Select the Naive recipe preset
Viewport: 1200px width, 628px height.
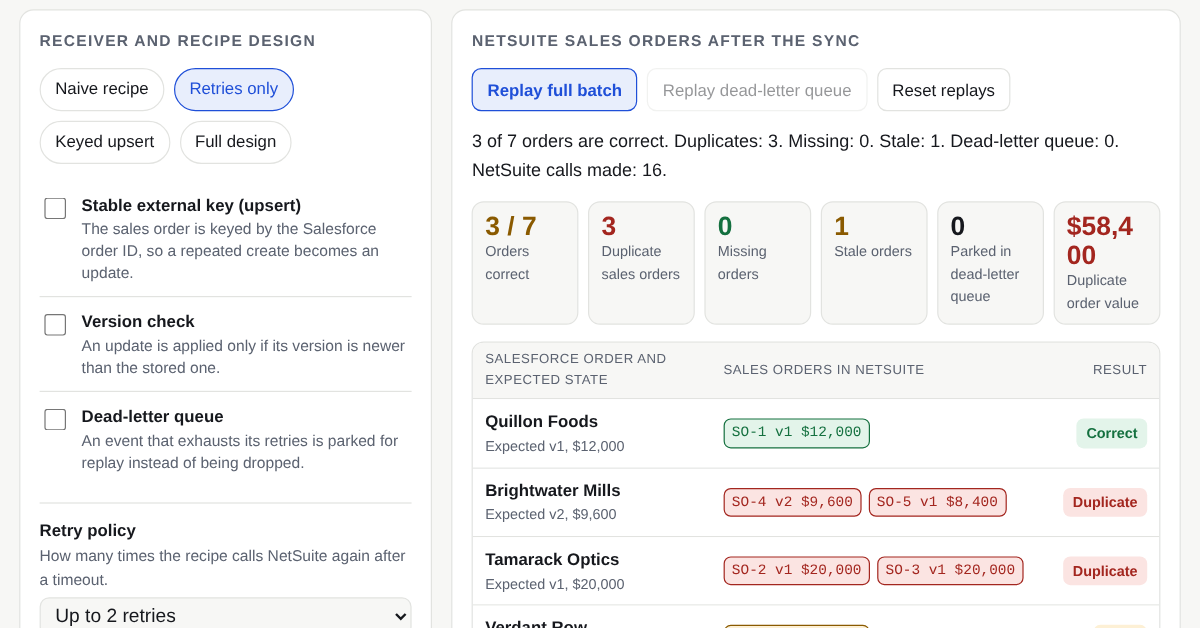point(102,89)
